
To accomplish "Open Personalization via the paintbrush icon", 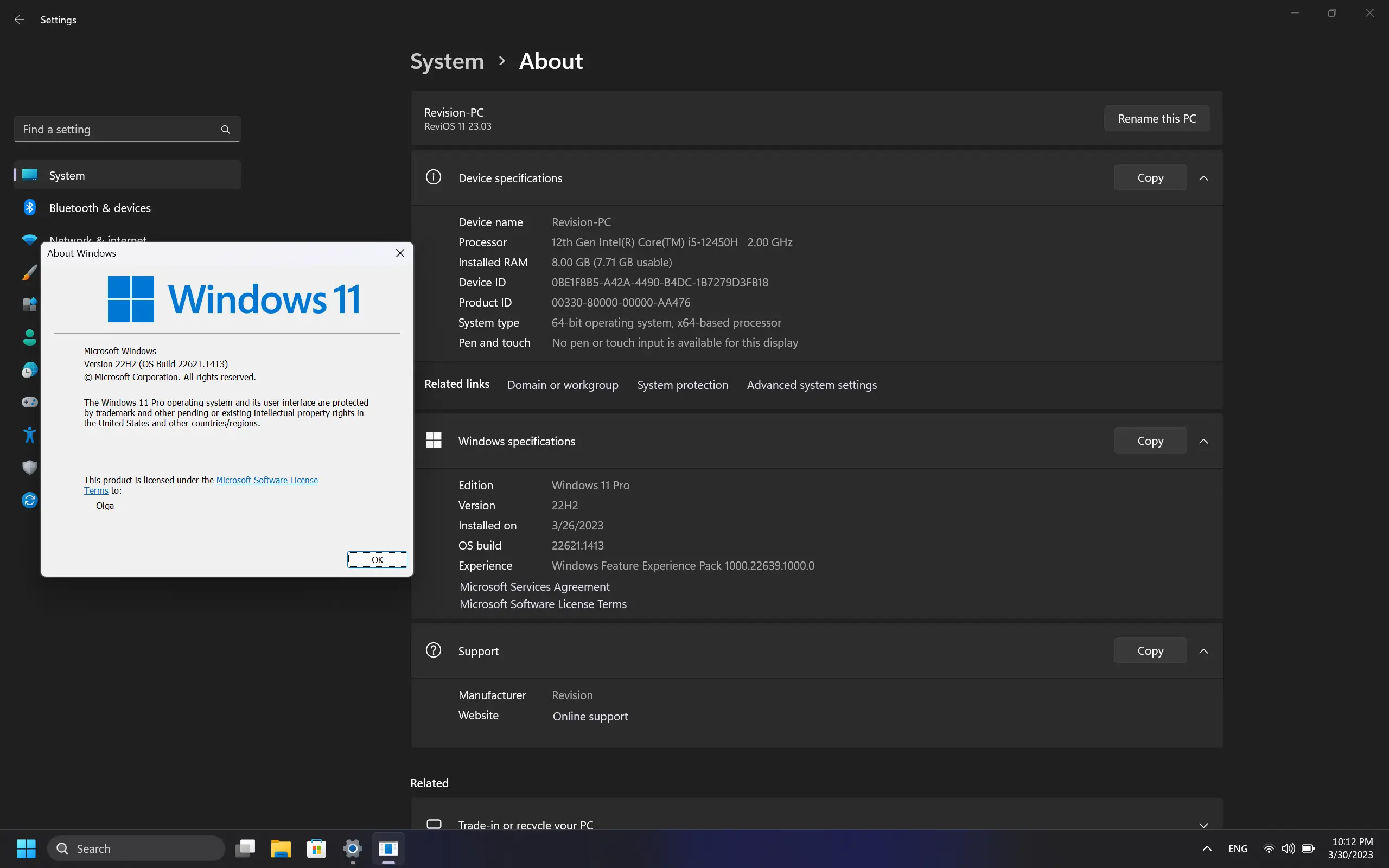I will pyautogui.click(x=30, y=273).
